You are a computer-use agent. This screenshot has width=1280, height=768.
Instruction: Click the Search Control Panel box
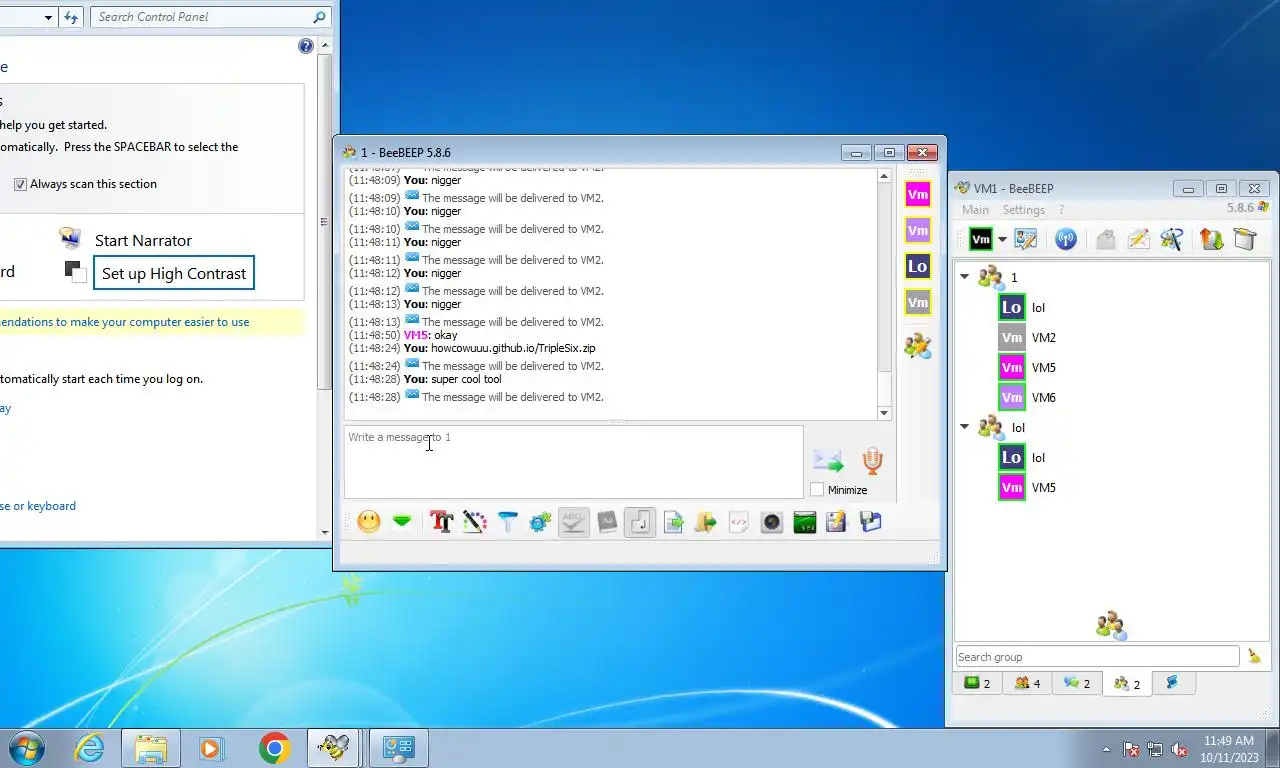pos(211,17)
